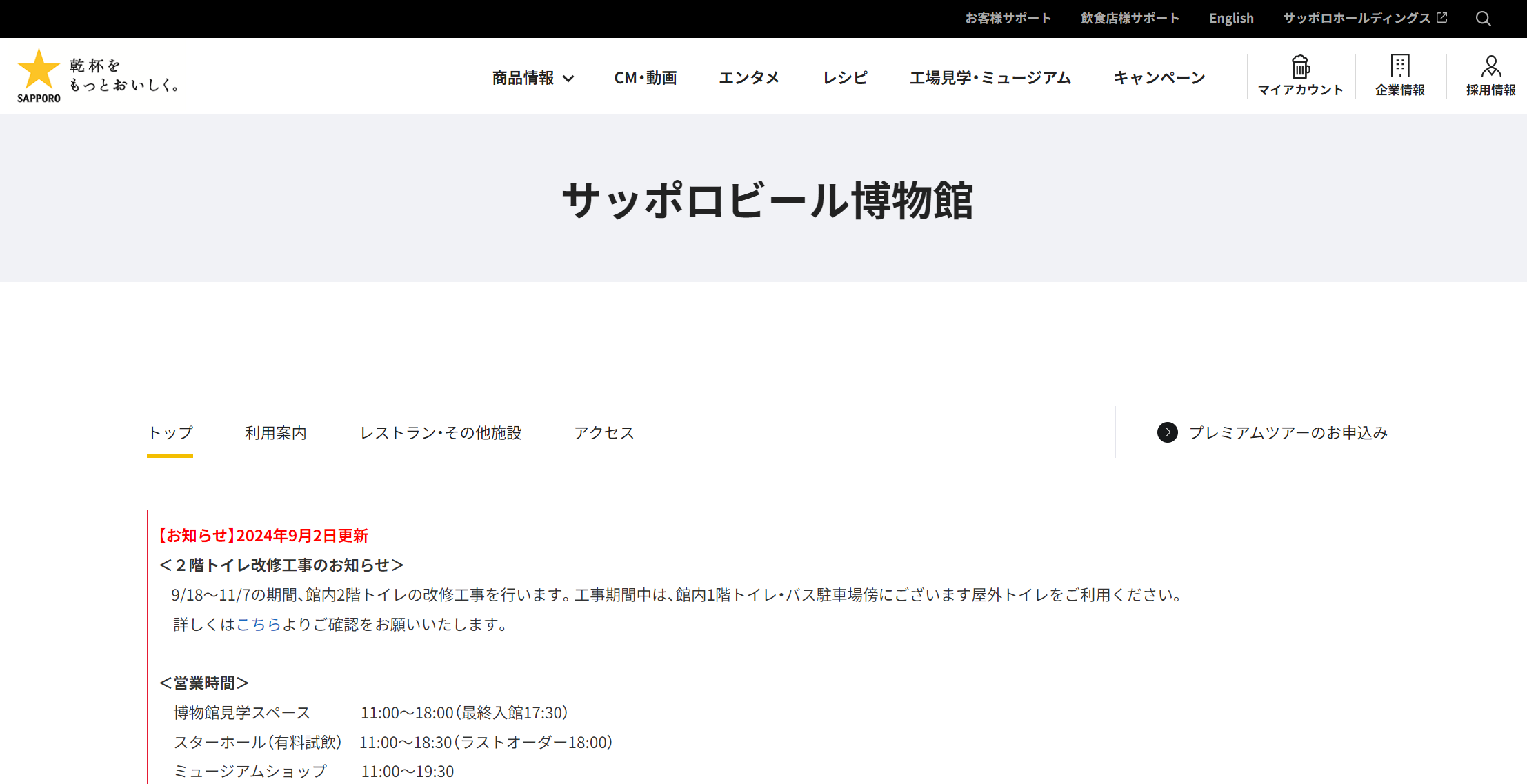Click external link icon beside サッポロホールディングス
Viewport: 1527px width, 784px height.
(x=1442, y=18)
